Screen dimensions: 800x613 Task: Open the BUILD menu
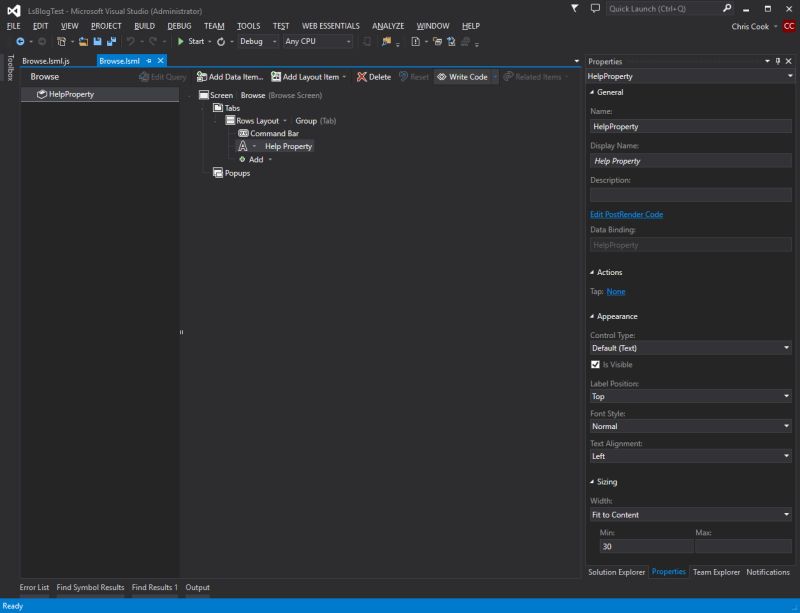click(x=144, y=26)
